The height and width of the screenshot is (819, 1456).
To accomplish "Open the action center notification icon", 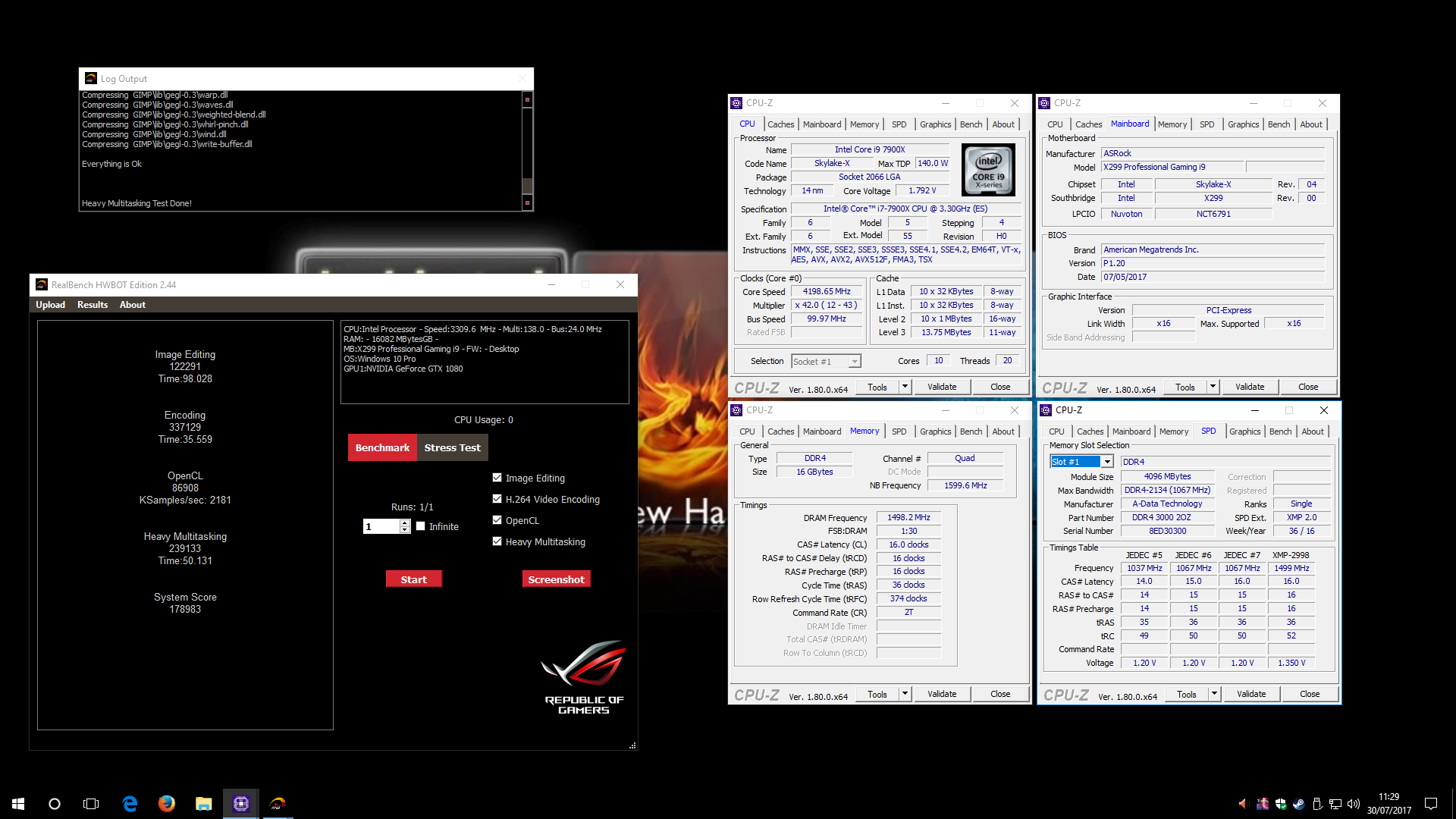I will pyautogui.click(x=1431, y=804).
